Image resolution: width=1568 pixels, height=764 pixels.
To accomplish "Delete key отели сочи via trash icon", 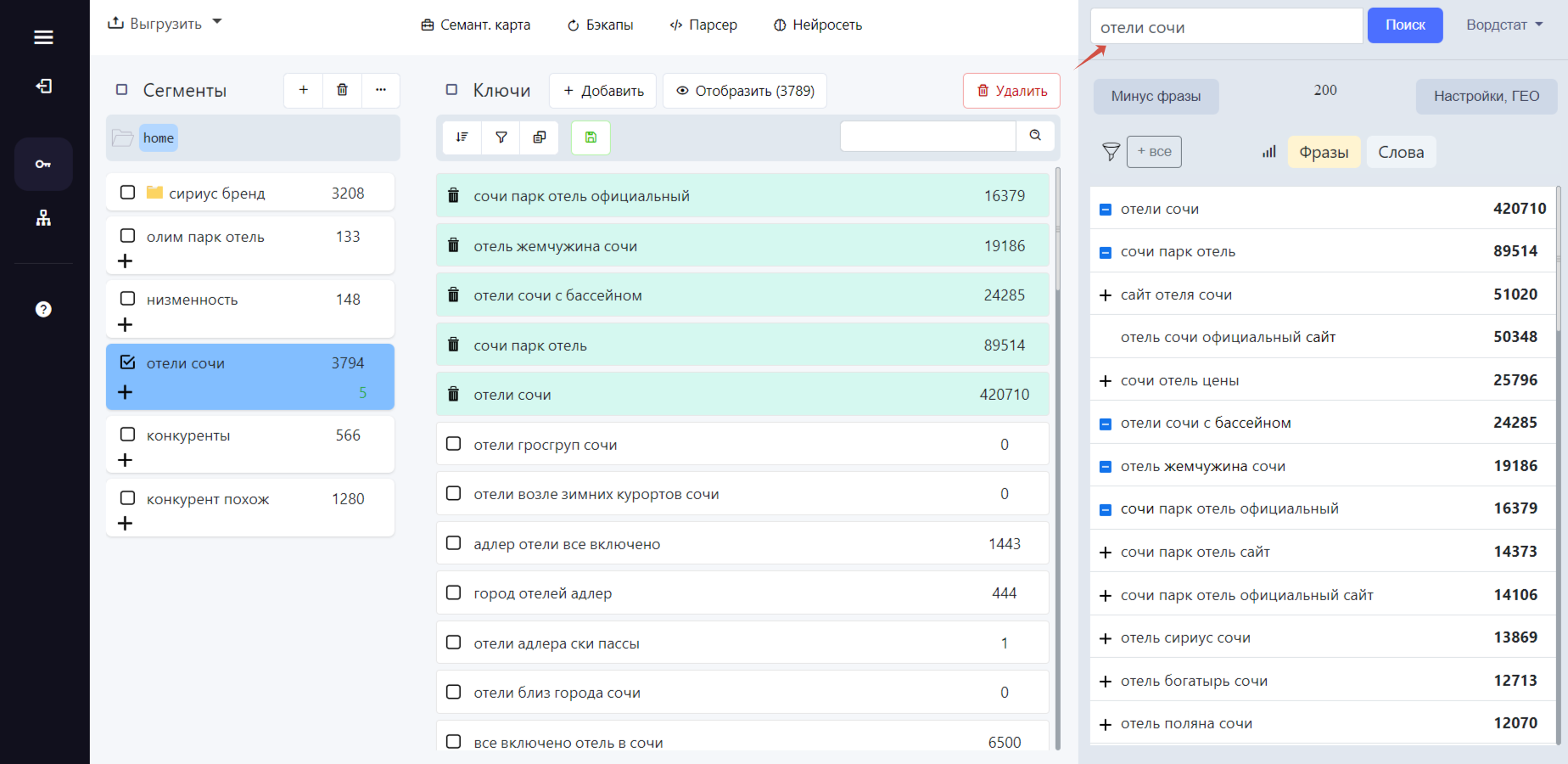I will coord(454,395).
